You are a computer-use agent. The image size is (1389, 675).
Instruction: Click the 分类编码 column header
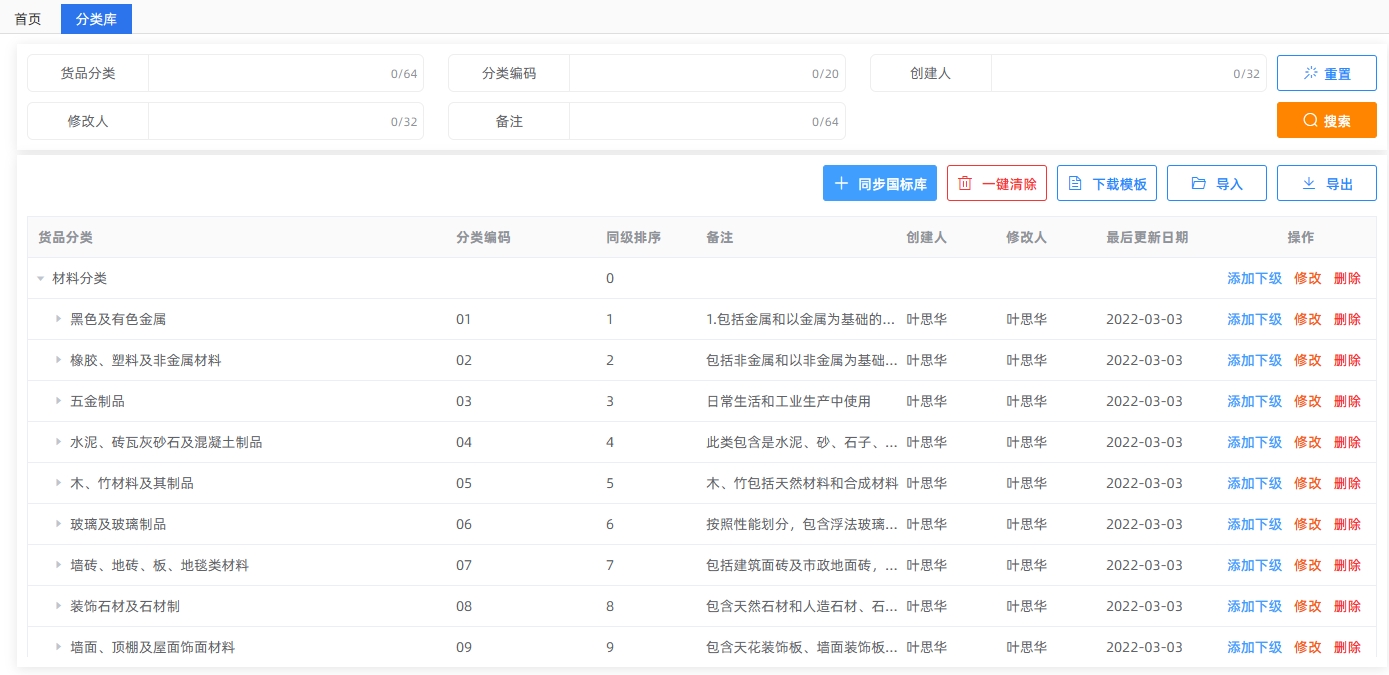pos(483,238)
